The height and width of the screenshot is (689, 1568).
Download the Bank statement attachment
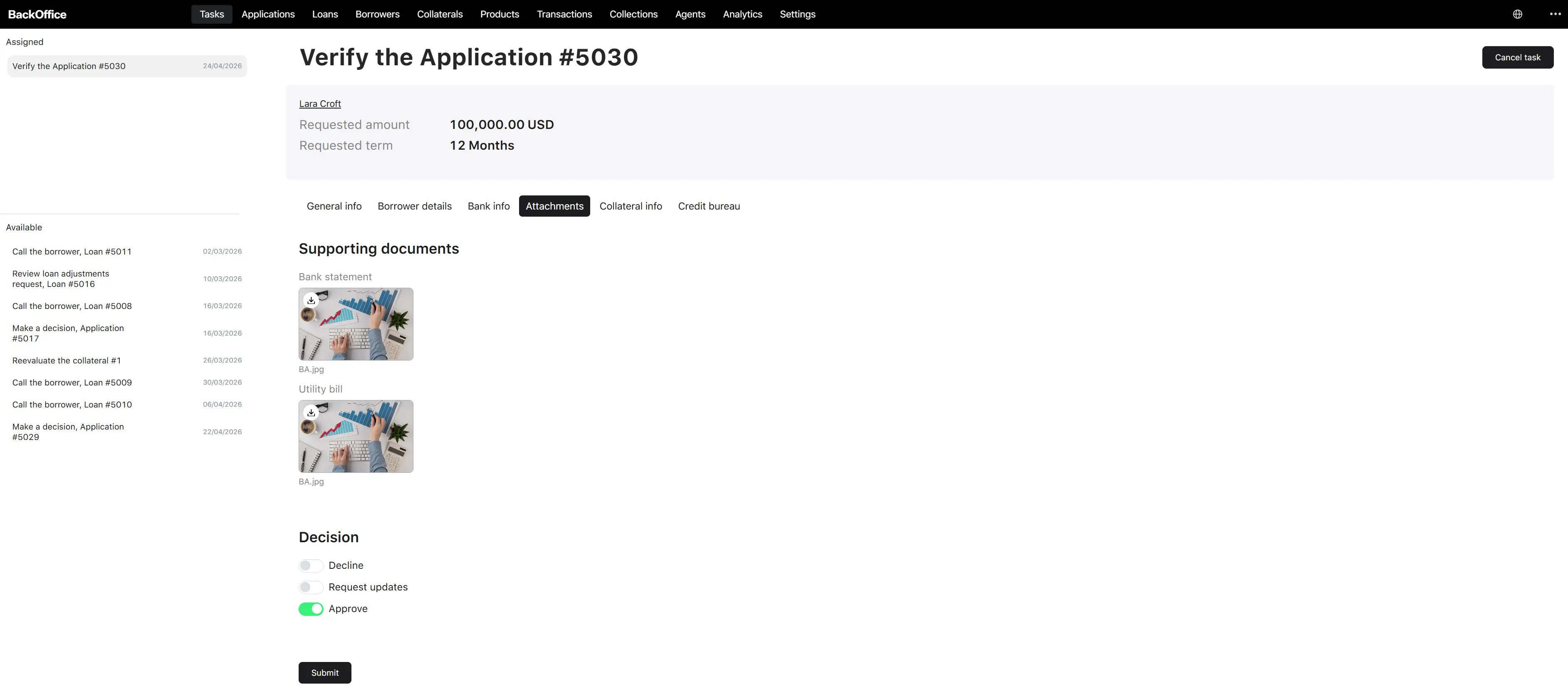pyautogui.click(x=311, y=300)
